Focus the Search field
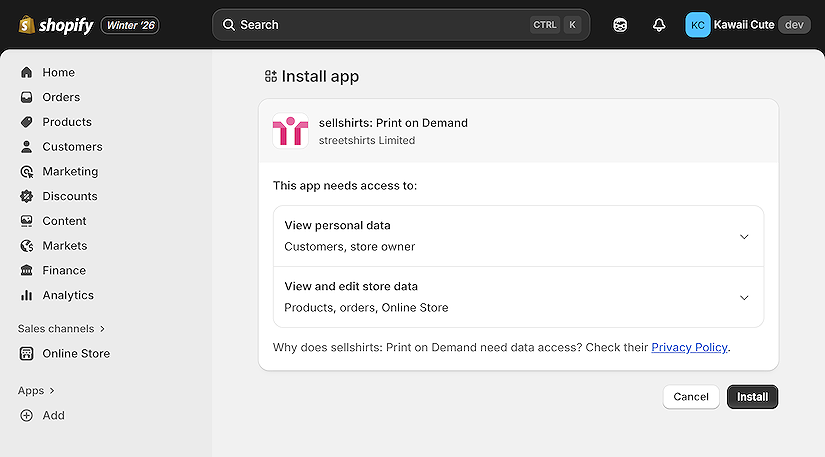The height and width of the screenshot is (457, 825). 380,25
